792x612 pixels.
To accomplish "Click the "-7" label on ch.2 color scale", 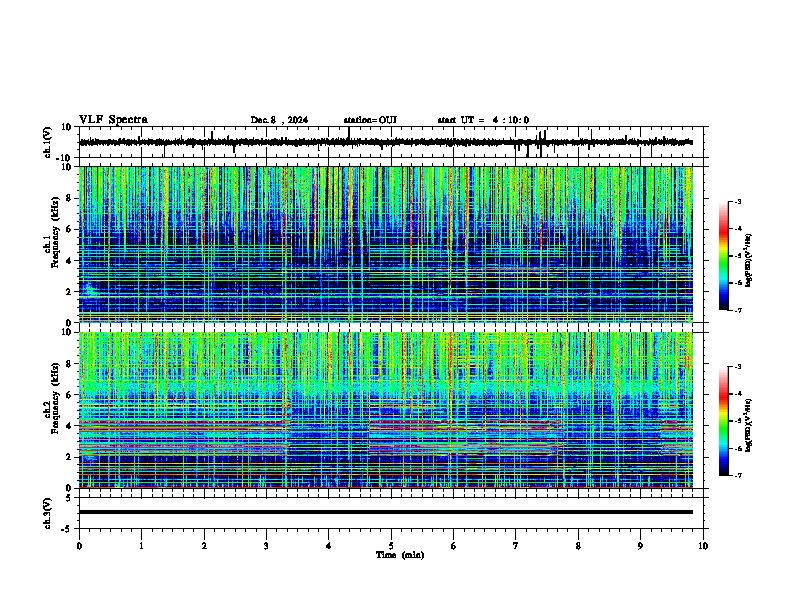I will pos(738,475).
